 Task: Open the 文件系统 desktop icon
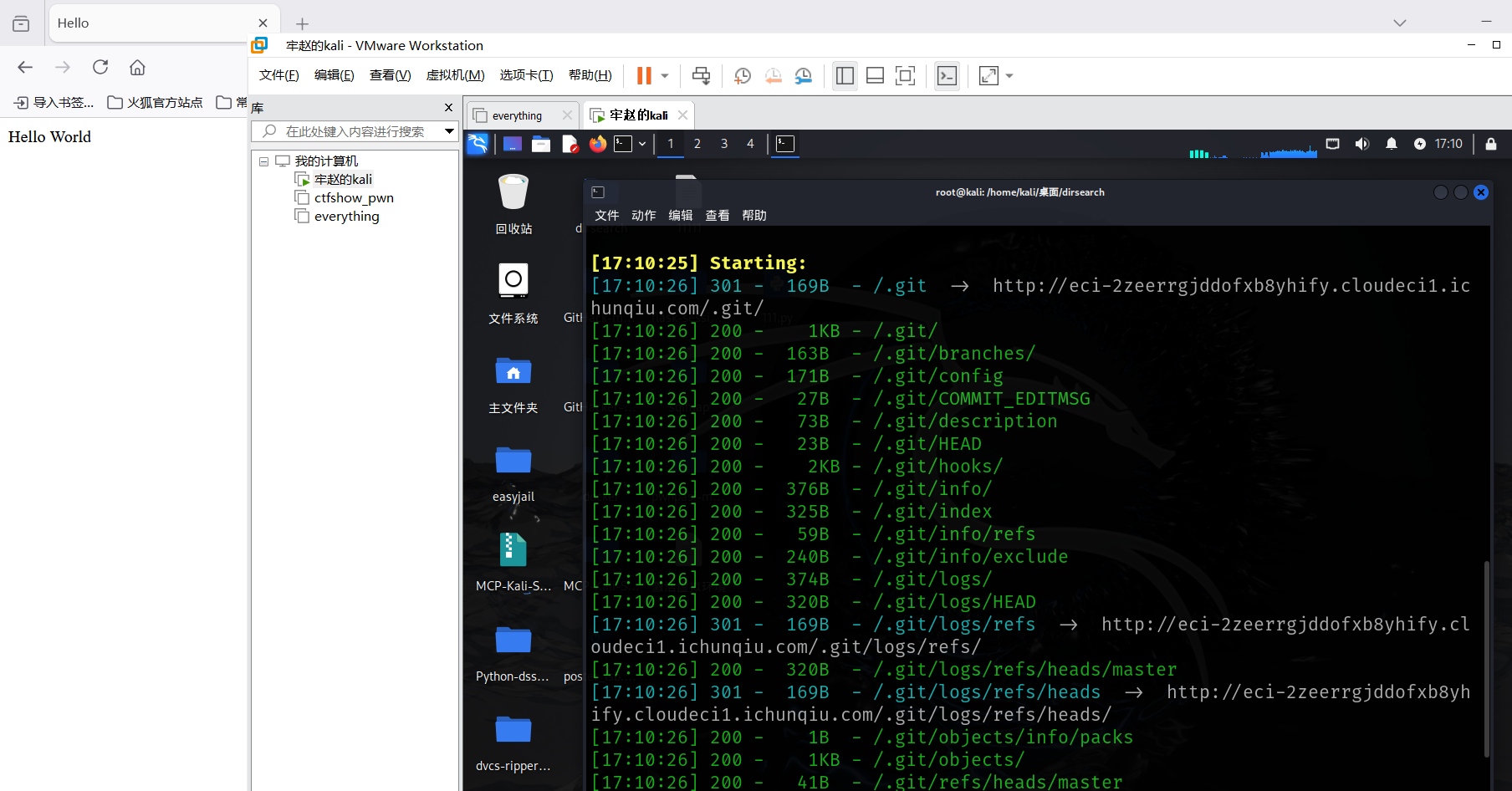(x=513, y=293)
